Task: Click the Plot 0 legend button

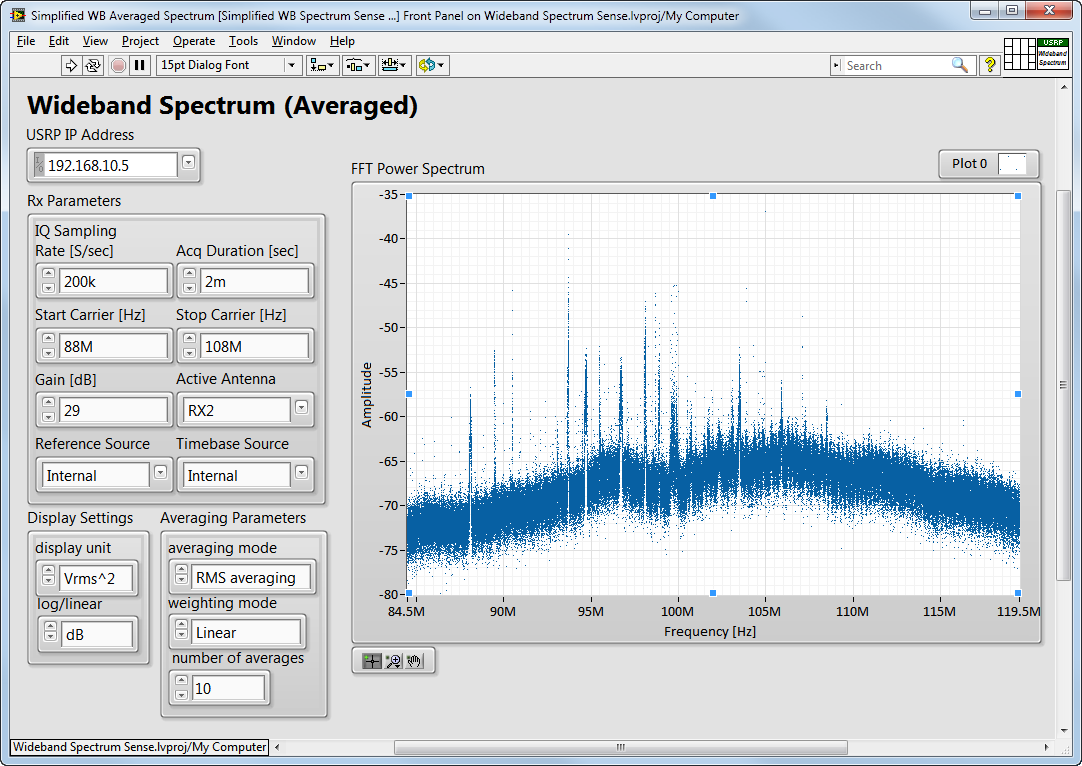Action: pos(969,164)
